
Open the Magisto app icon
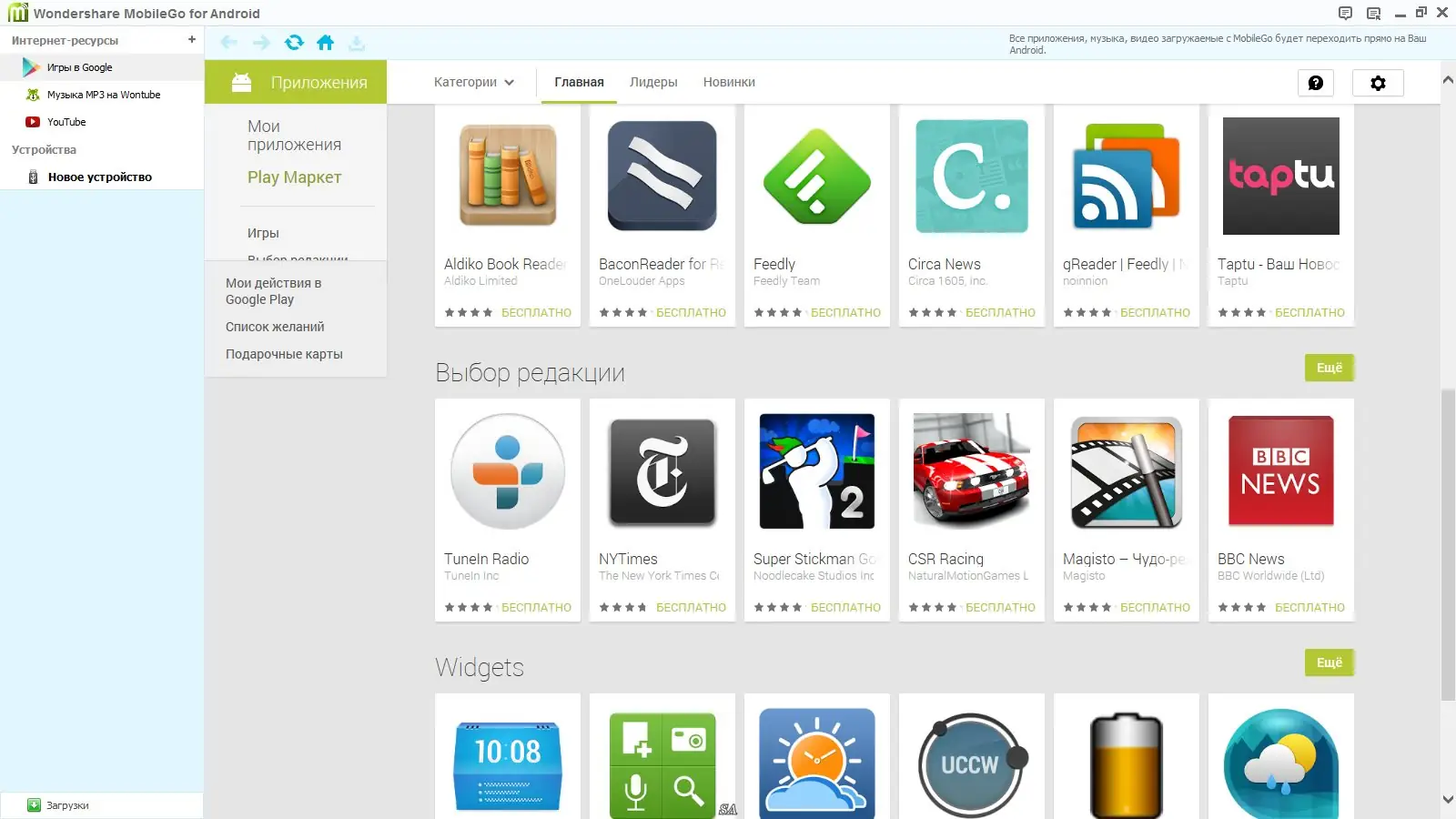pos(1127,471)
